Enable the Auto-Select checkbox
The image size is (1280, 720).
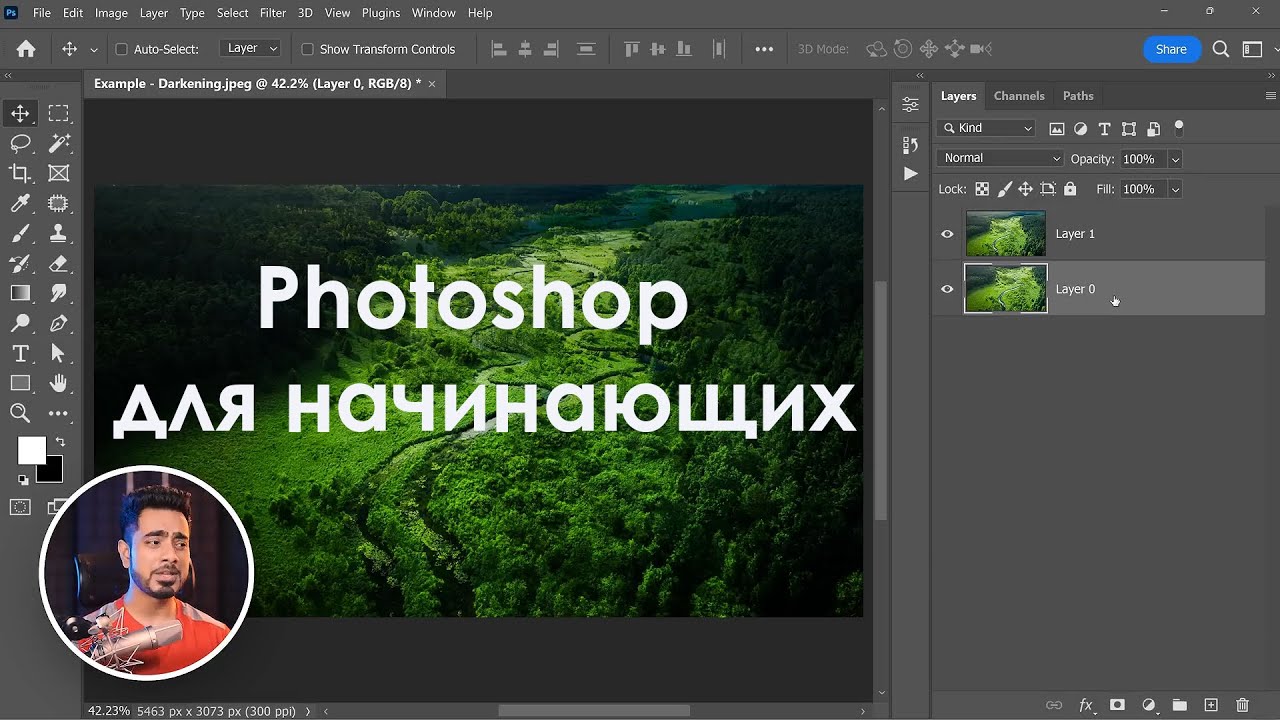coord(122,49)
